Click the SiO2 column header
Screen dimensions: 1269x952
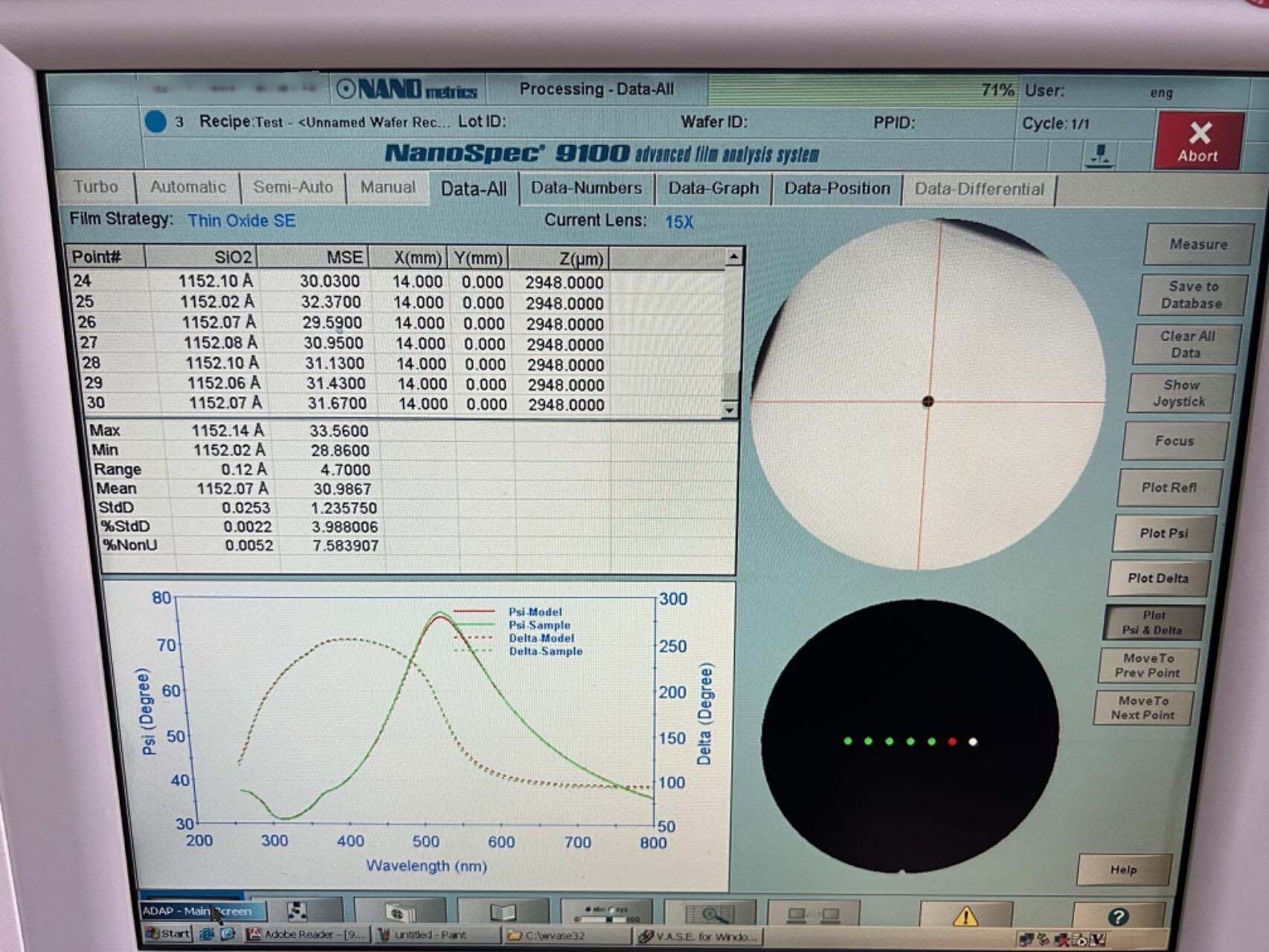pos(202,257)
